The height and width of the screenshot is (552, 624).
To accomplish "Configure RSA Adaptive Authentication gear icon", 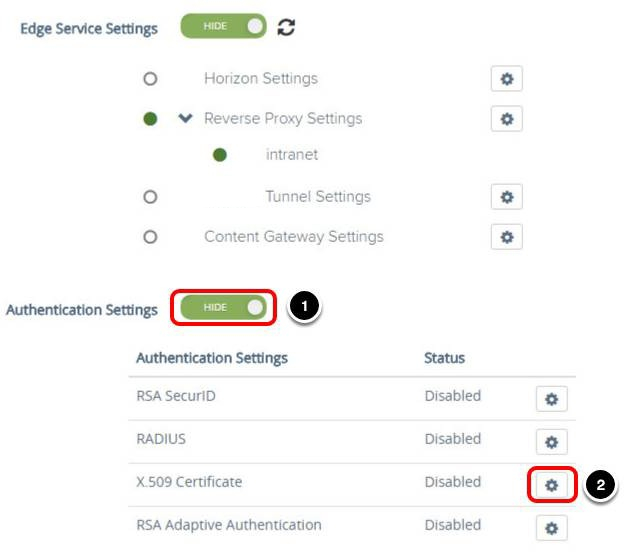I will (x=551, y=527).
